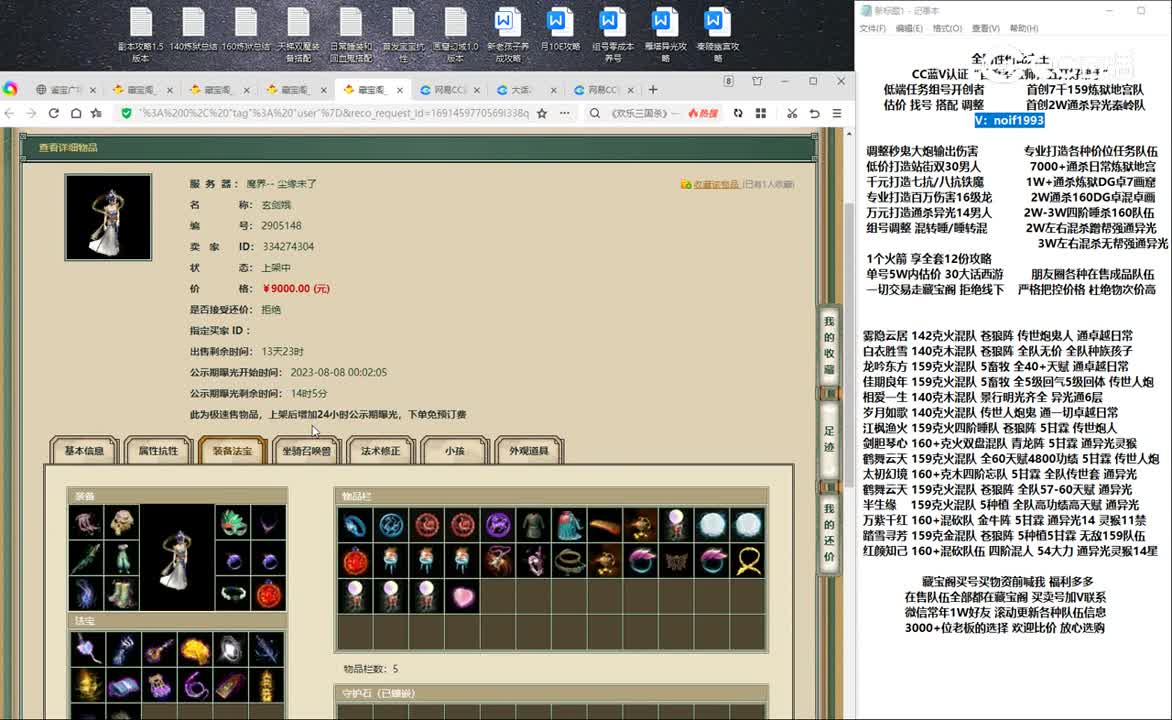Select the yellow ribbon knot inventory item

pos(747,561)
